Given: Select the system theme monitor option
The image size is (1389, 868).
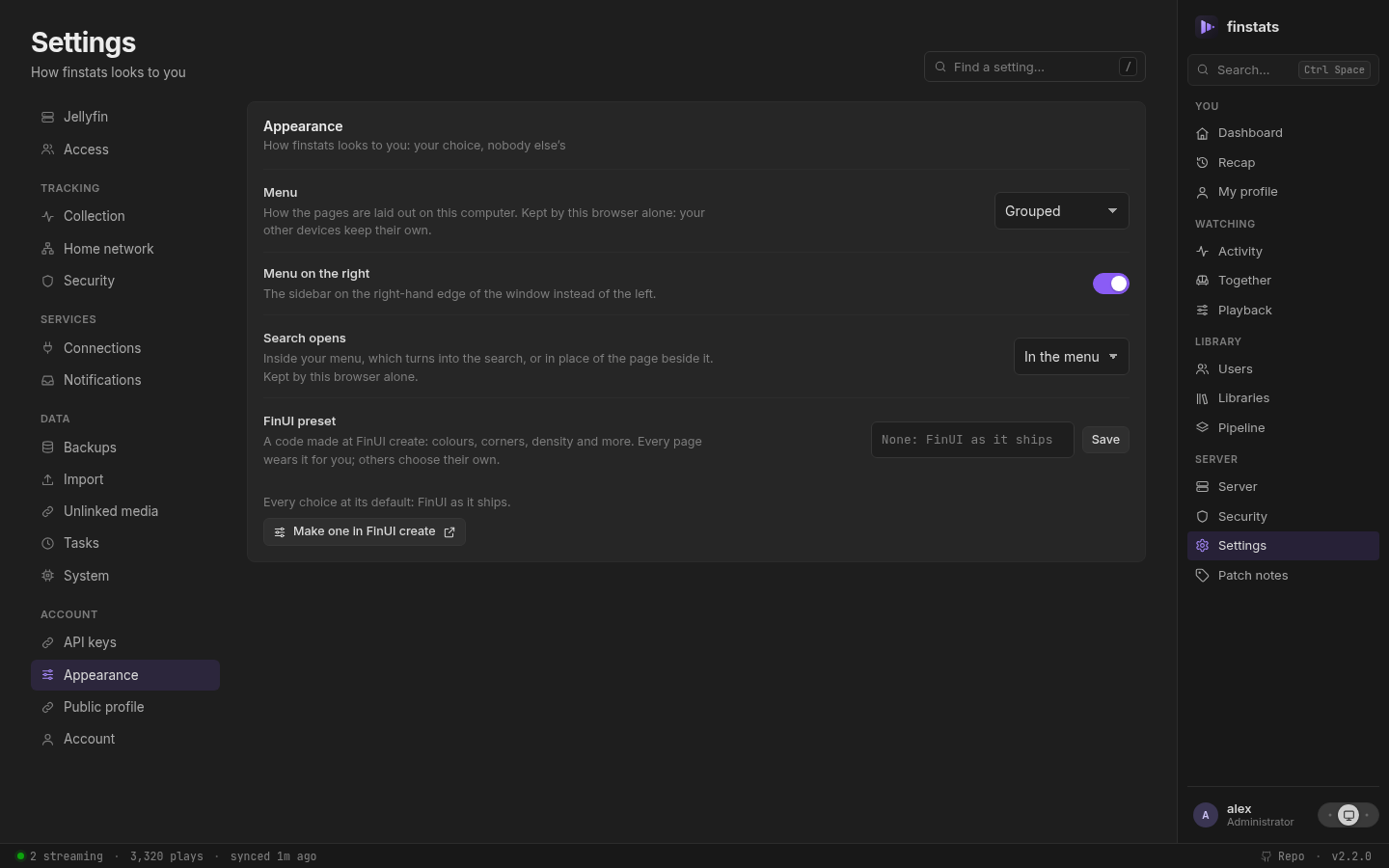Looking at the screenshot, I should click(x=1348, y=815).
